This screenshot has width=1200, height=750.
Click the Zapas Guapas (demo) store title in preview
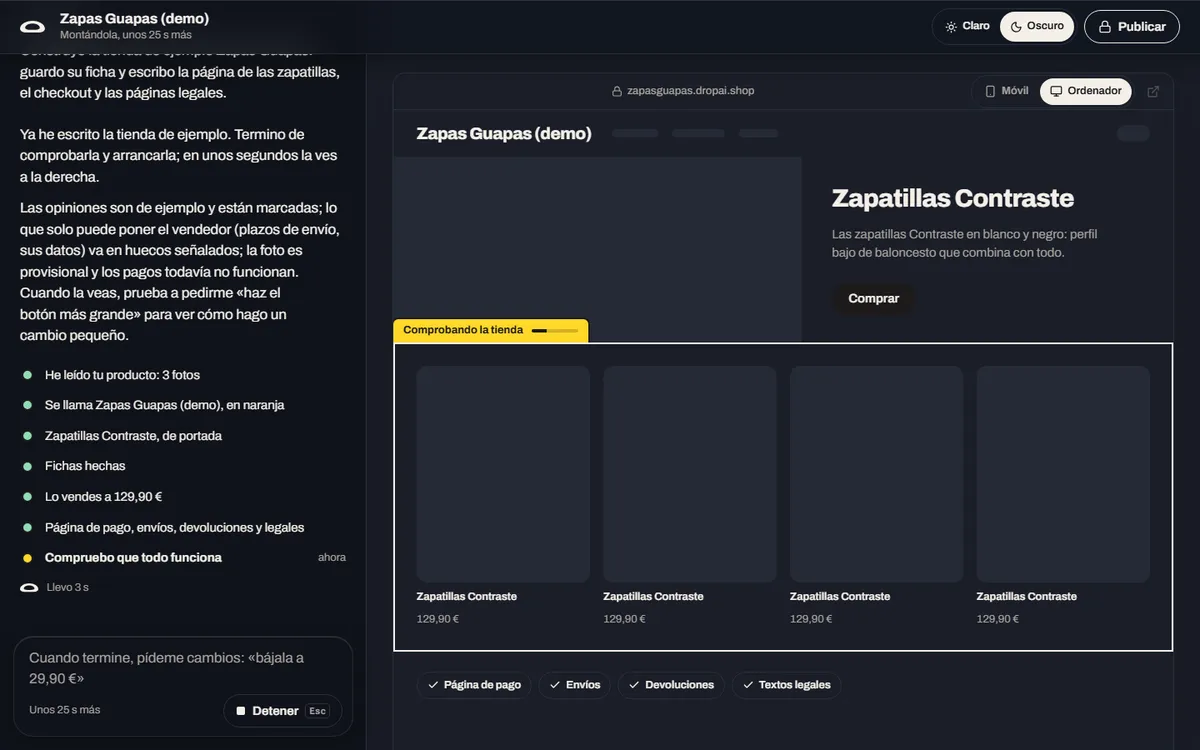[x=504, y=133]
